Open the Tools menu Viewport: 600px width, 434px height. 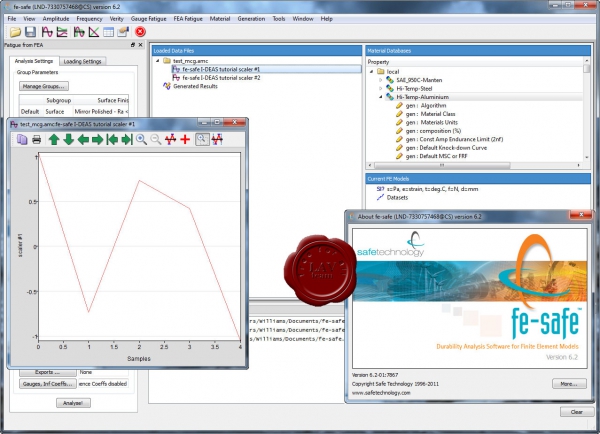279,18
